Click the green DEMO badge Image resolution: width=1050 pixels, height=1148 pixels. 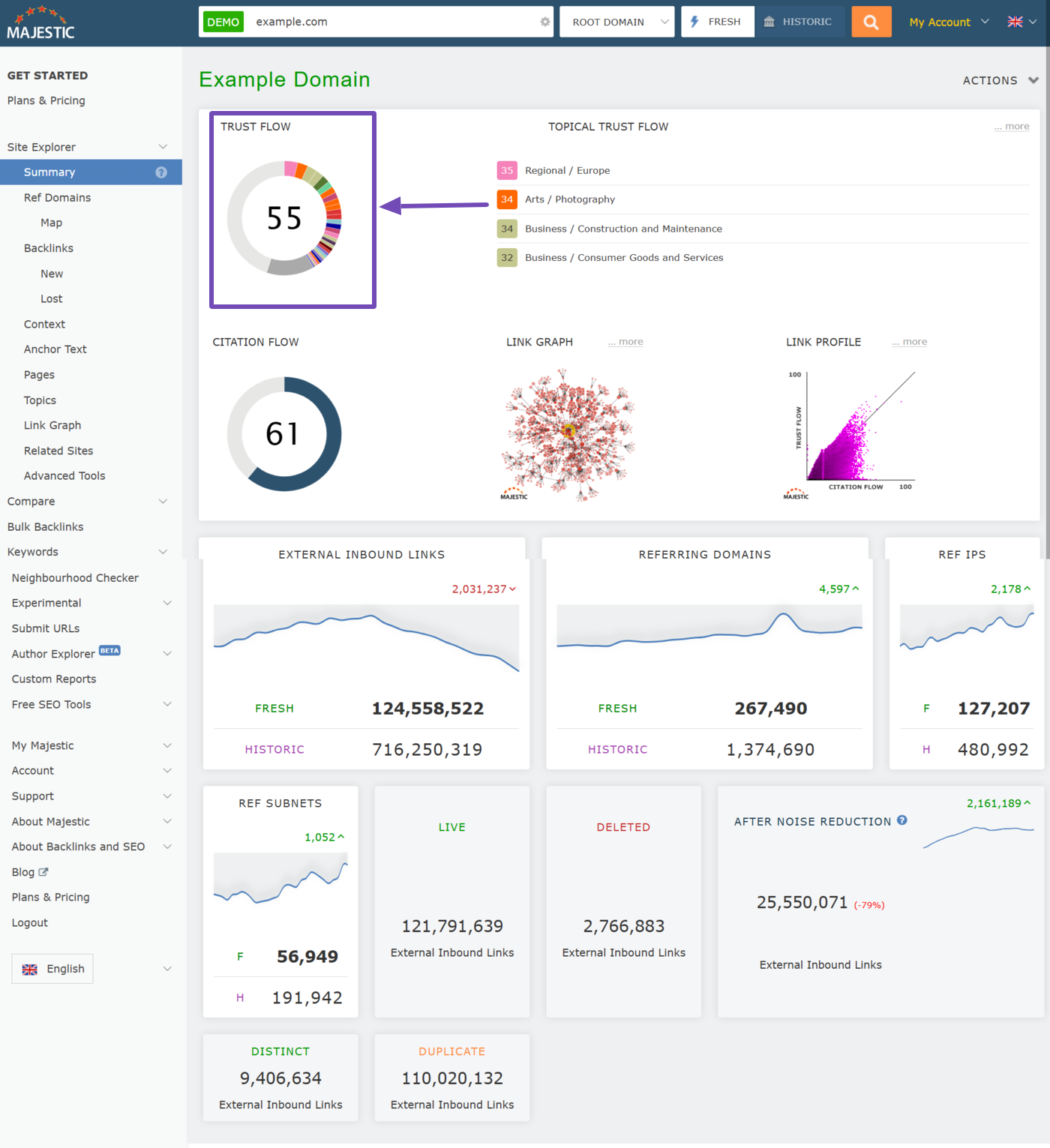(223, 22)
